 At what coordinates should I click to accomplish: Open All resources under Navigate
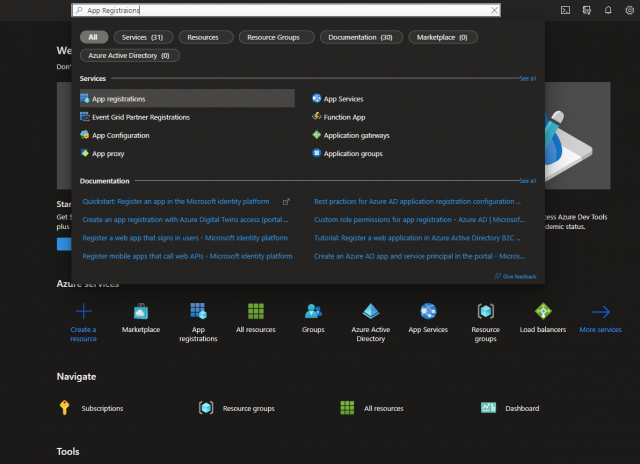(x=372, y=408)
